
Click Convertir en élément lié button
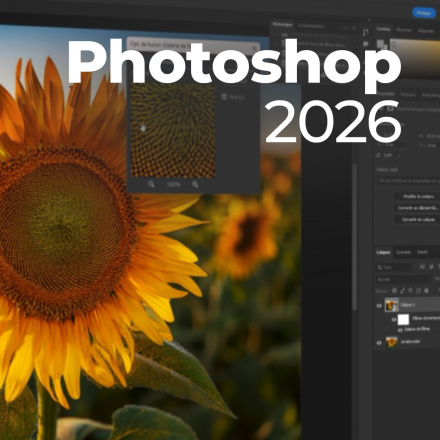pos(418,208)
